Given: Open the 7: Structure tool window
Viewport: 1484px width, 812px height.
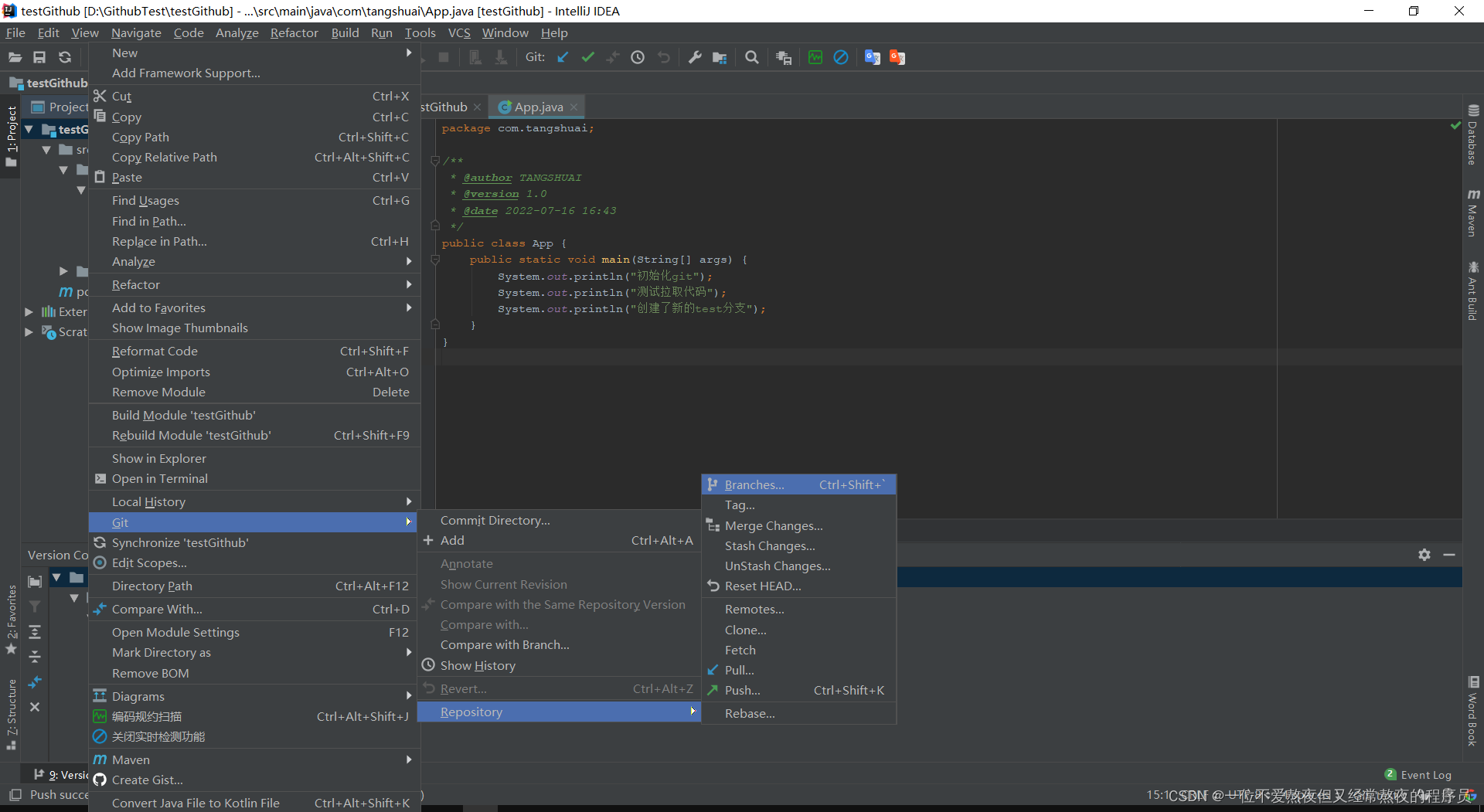Looking at the screenshot, I should click(12, 715).
